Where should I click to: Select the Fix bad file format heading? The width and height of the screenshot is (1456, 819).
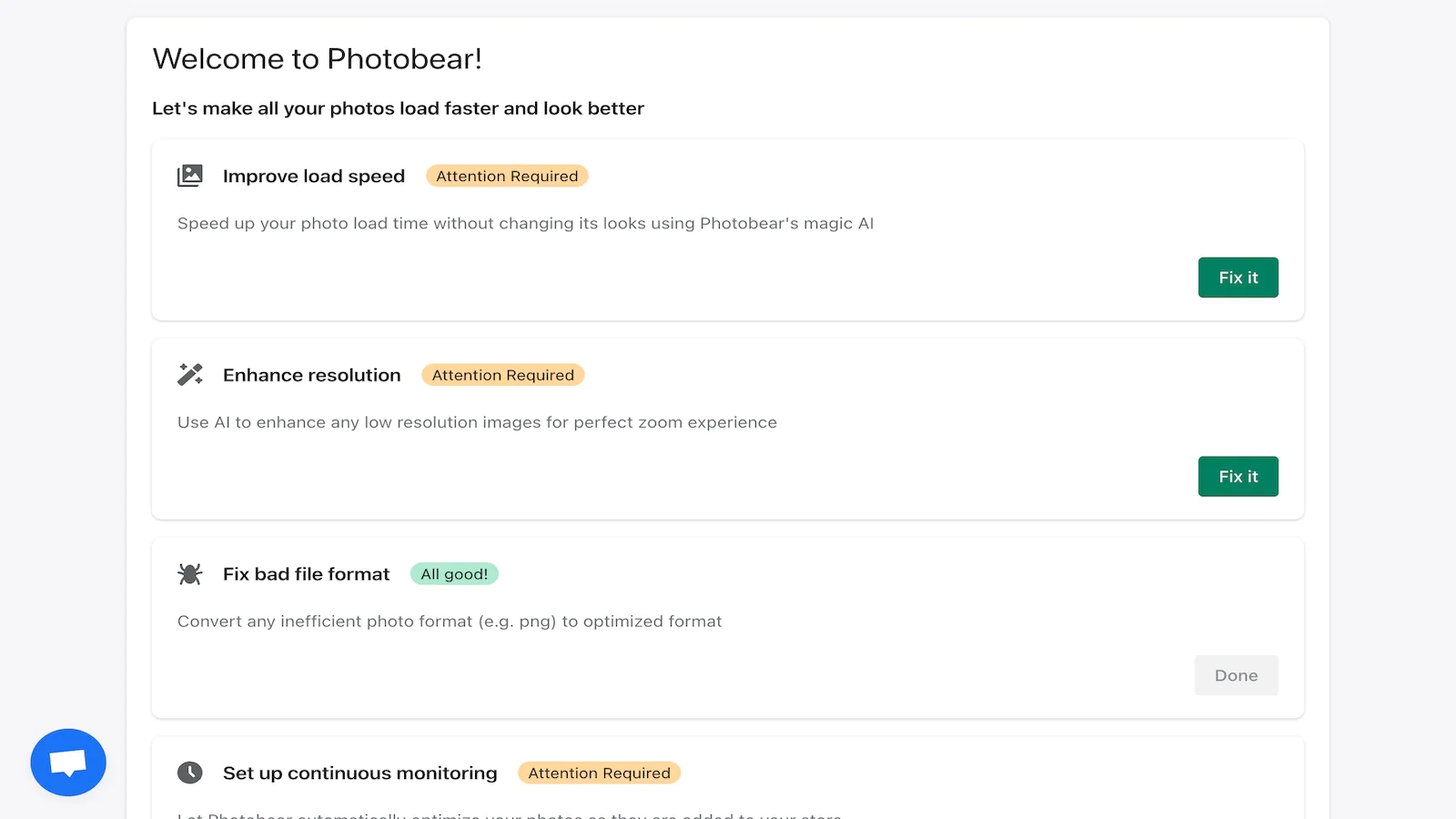tap(306, 574)
